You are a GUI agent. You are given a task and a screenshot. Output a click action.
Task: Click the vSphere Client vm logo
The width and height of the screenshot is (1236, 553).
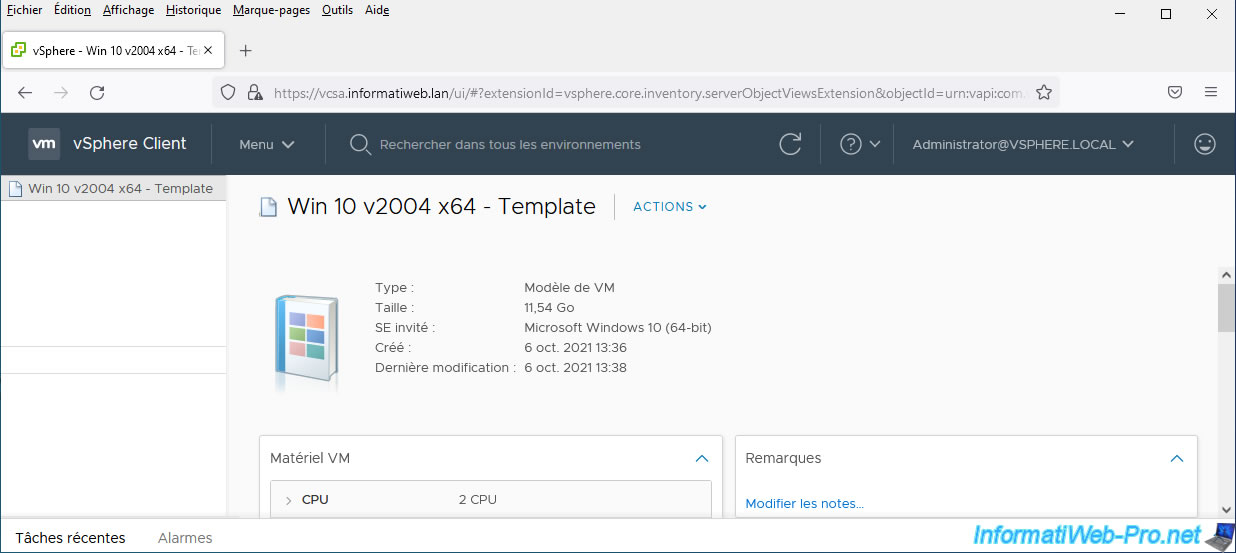44,144
